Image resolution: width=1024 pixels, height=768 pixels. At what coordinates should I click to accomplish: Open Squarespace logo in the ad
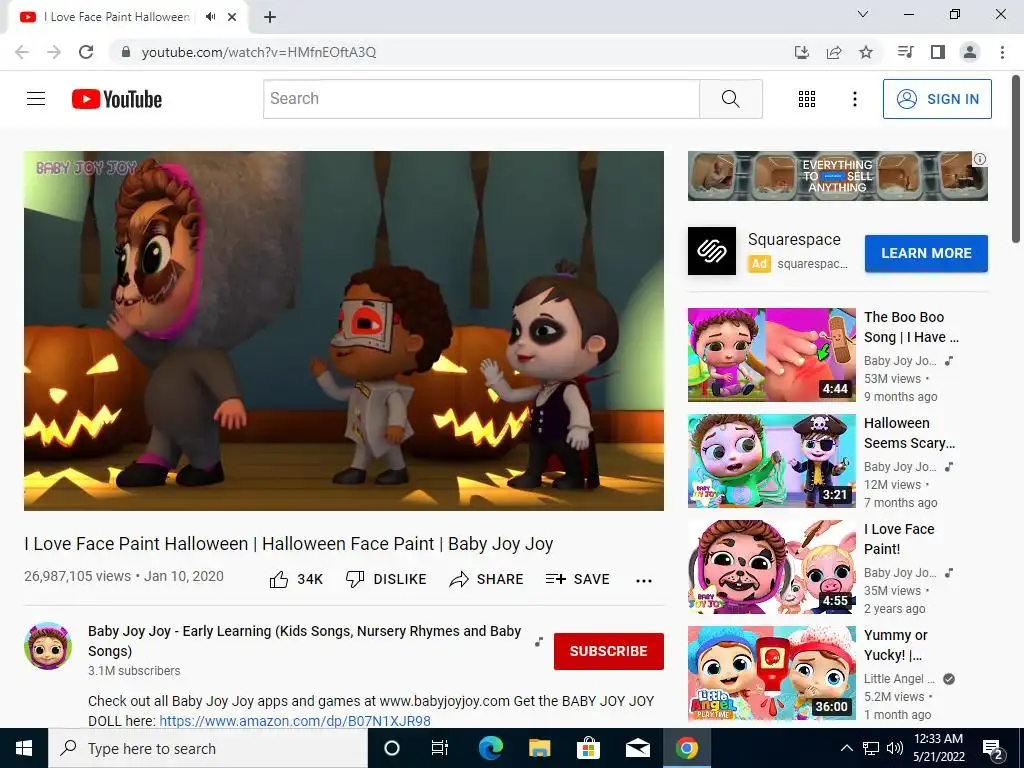click(712, 251)
